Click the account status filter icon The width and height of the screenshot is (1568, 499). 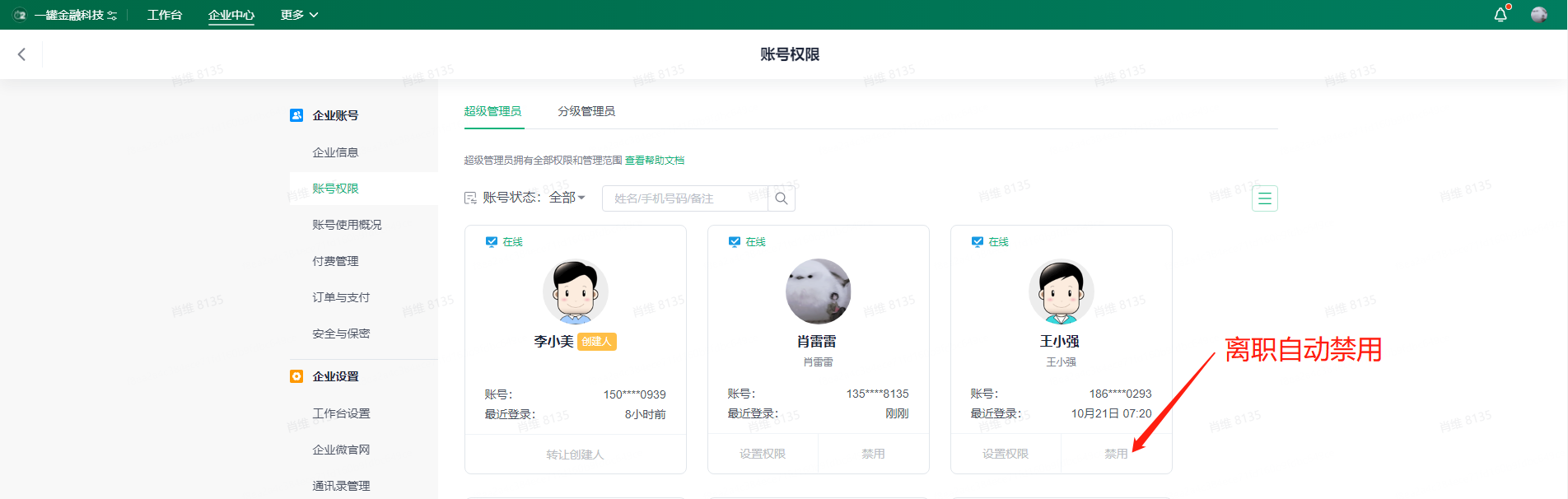pyautogui.click(x=470, y=198)
